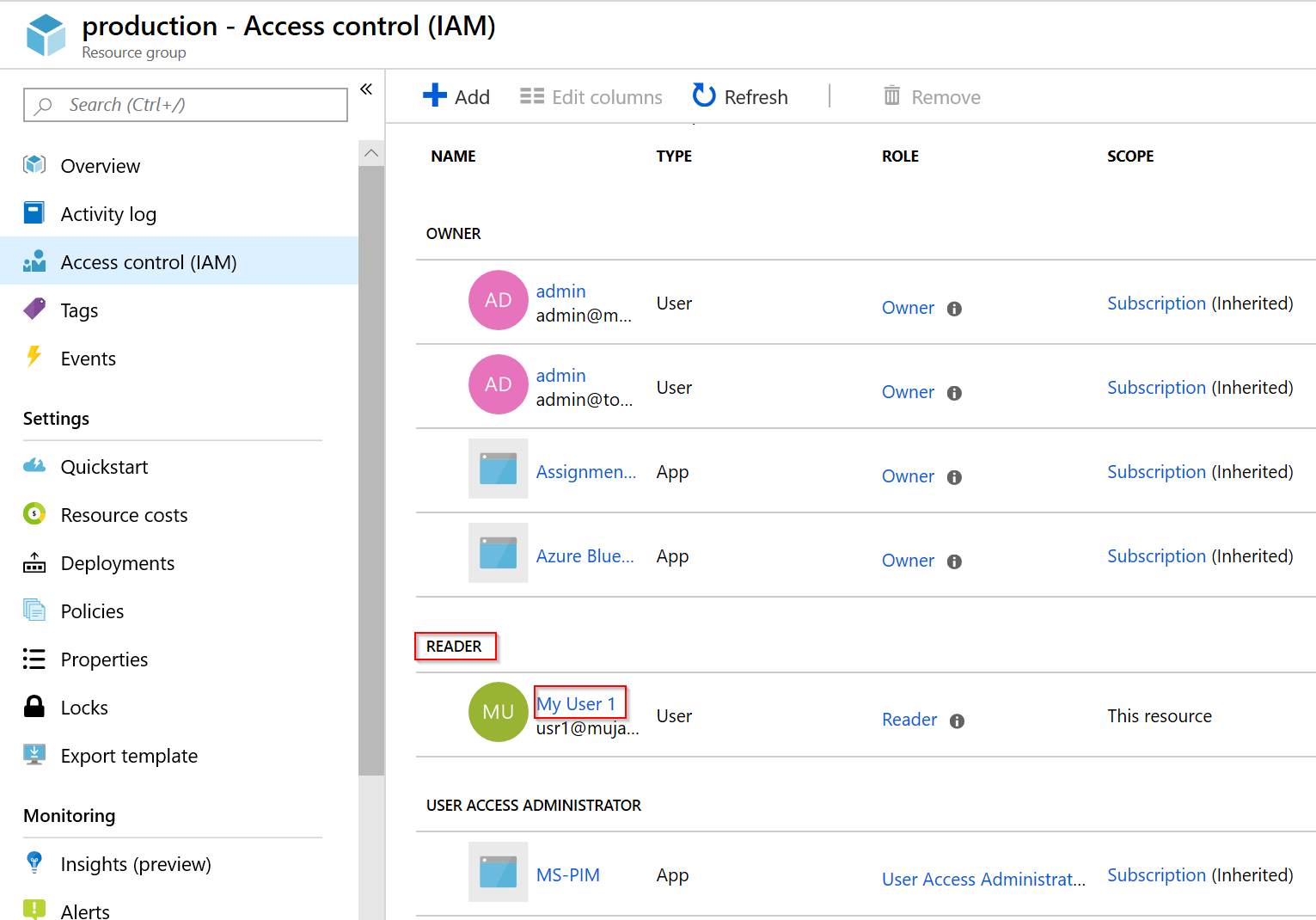Collapse the sidebar with the double chevron

pyautogui.click(x=366, y=89)
